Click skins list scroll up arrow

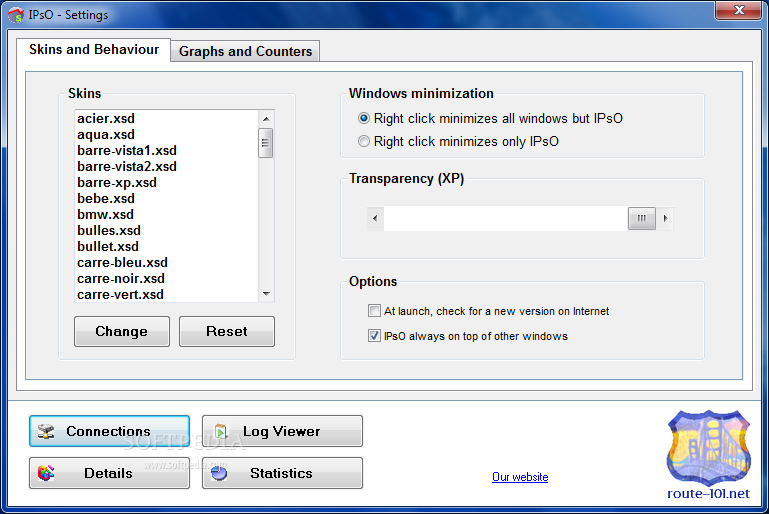pos(266,119)
